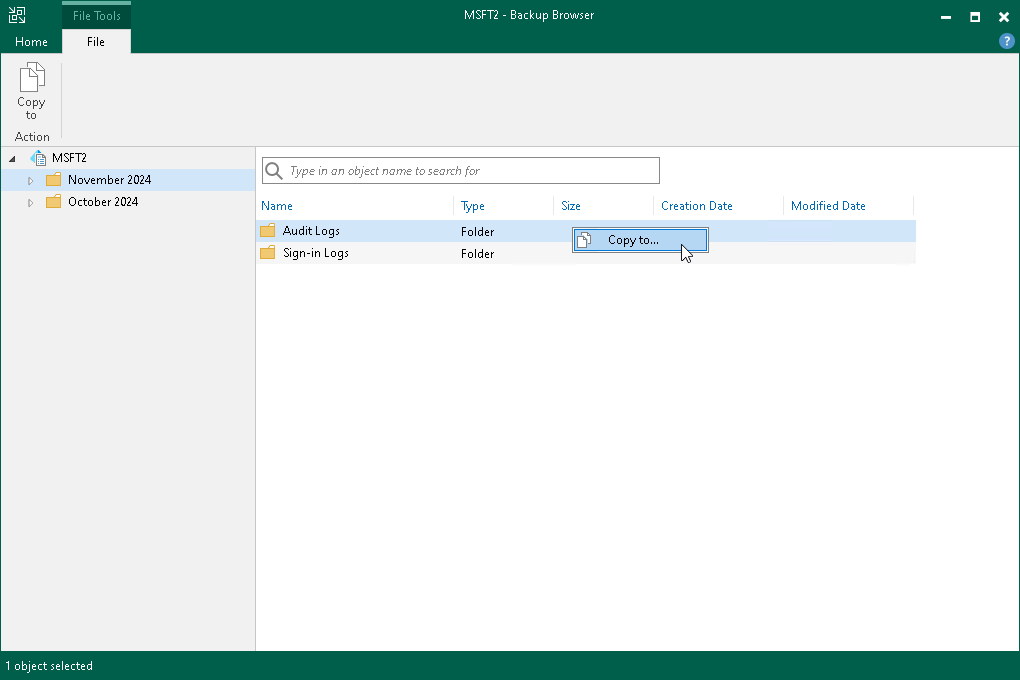This screenshot has width=1020, height=680.
Task: Switch to the Home tab
Action: click(31, 42)
